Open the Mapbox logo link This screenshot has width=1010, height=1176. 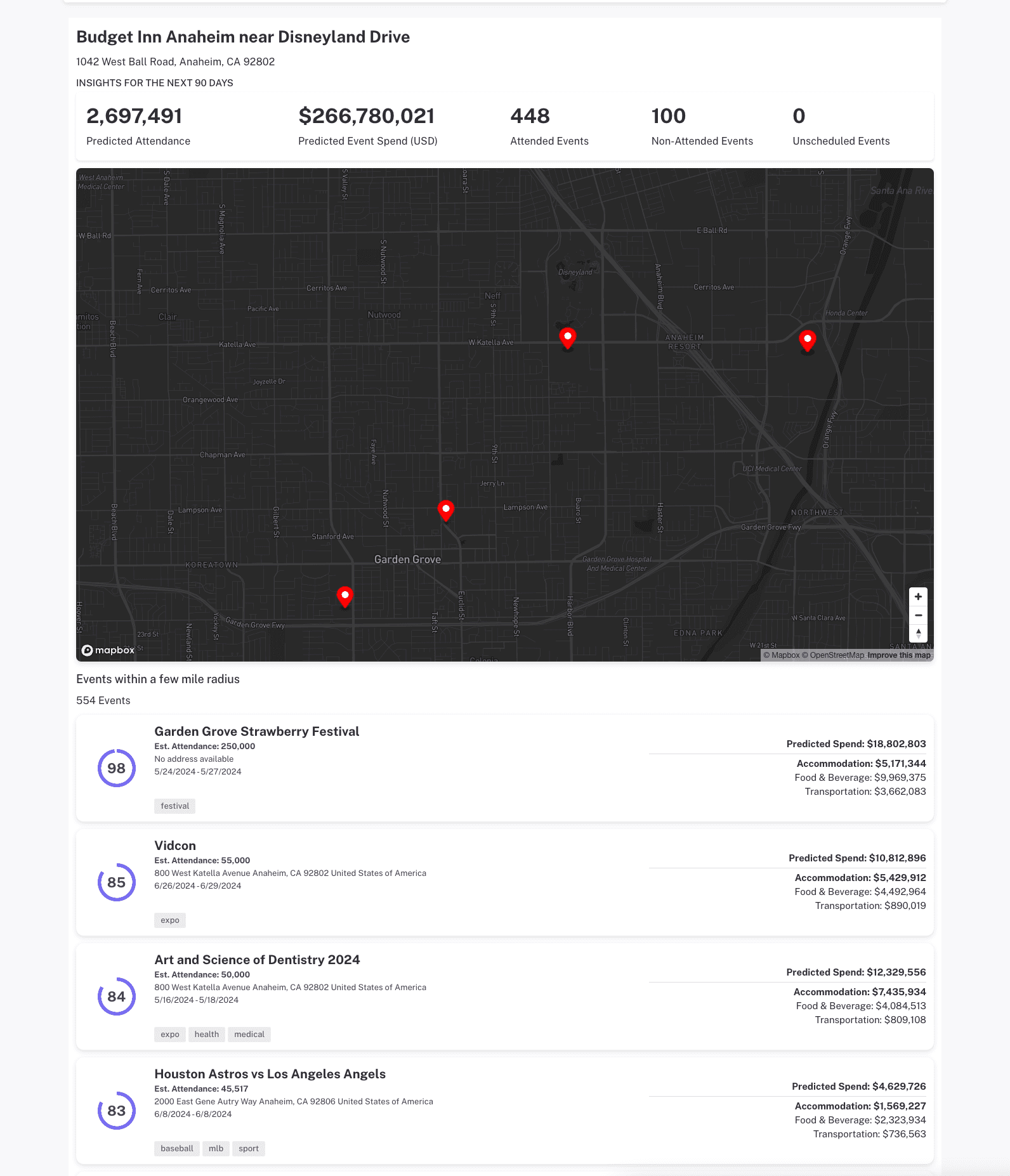click(108, 650)
